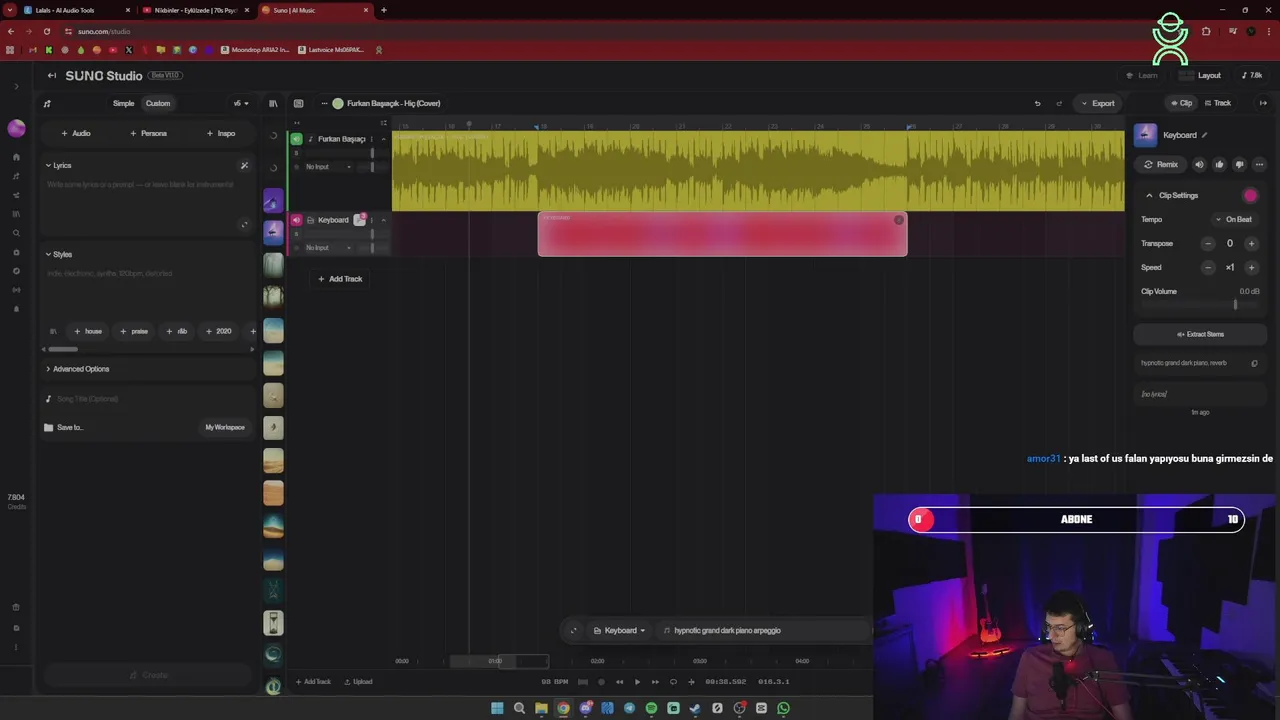Image resolution: width=1280 pixels, height=720 pixels.
Task: Like the Keyboard clip with thumbs up
Action: [1219, 164]
